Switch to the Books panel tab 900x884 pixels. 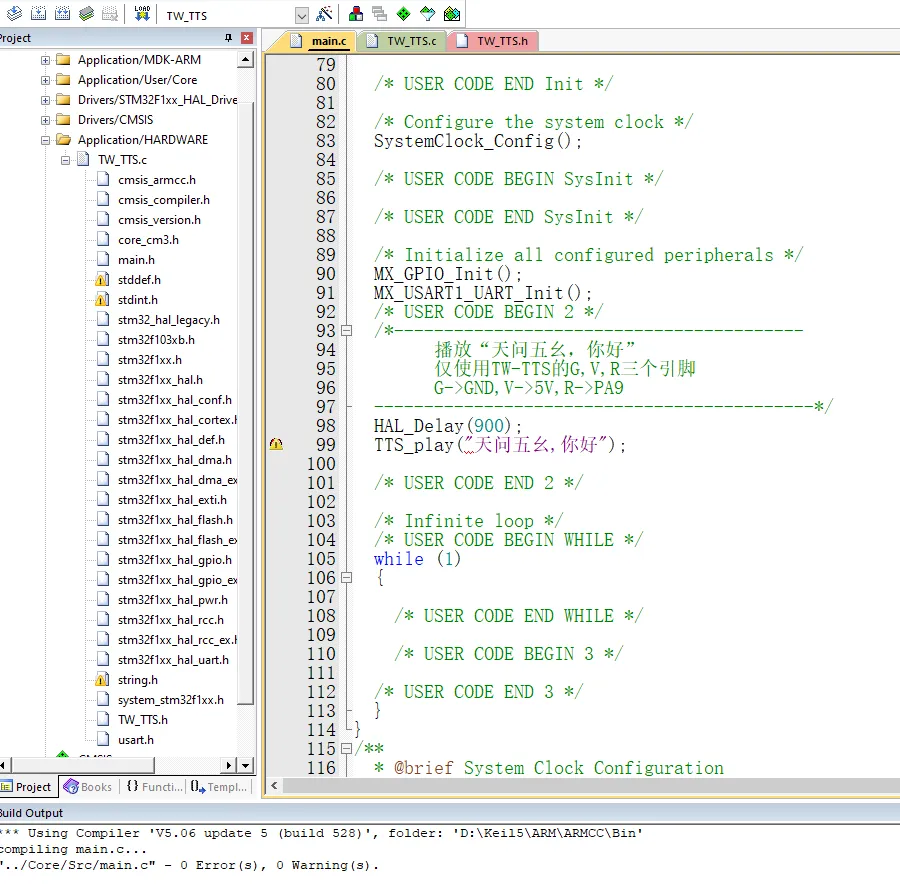[x=88, y=787]
